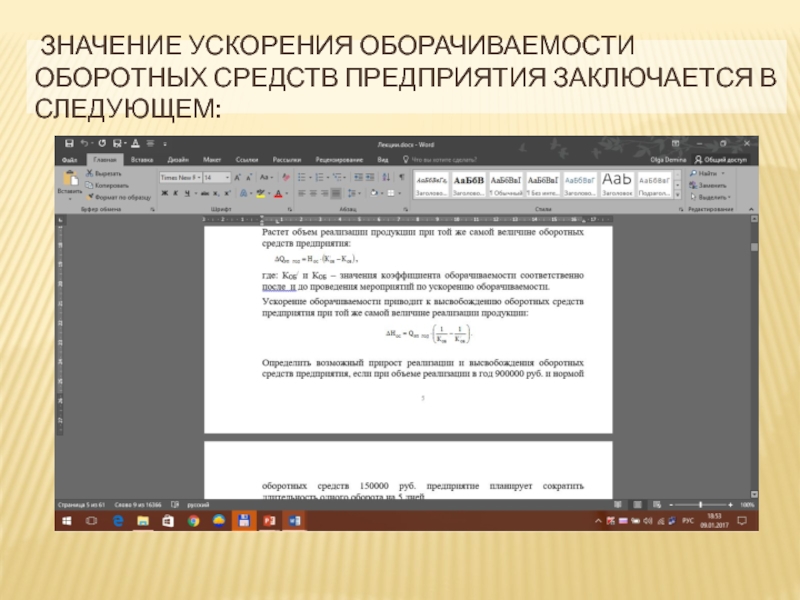
Task: Toggle italic formatting (К)
Action: (x=176, y=193)
